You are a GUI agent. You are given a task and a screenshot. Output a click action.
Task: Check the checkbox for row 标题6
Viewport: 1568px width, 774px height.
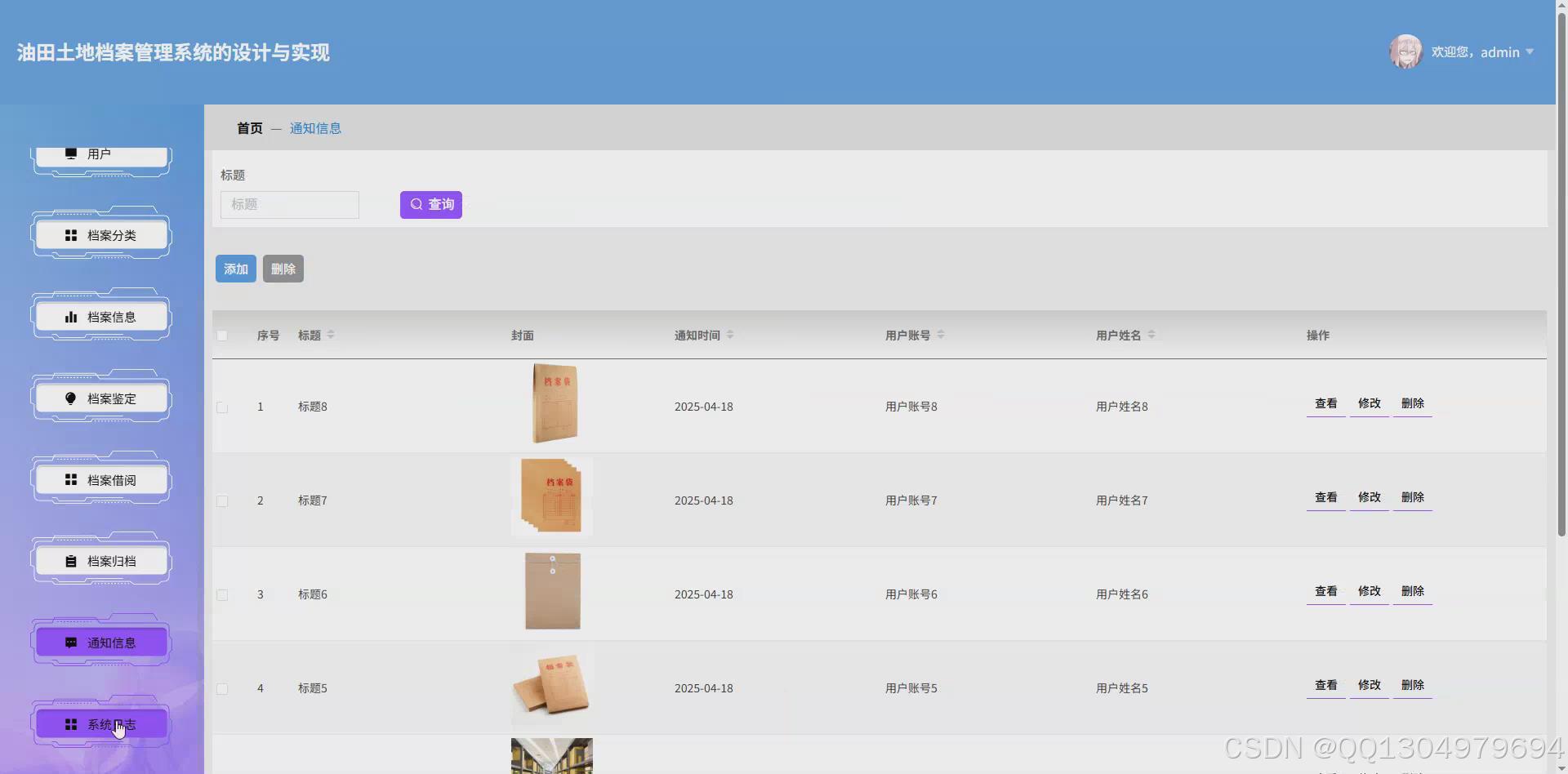[222, 594]
